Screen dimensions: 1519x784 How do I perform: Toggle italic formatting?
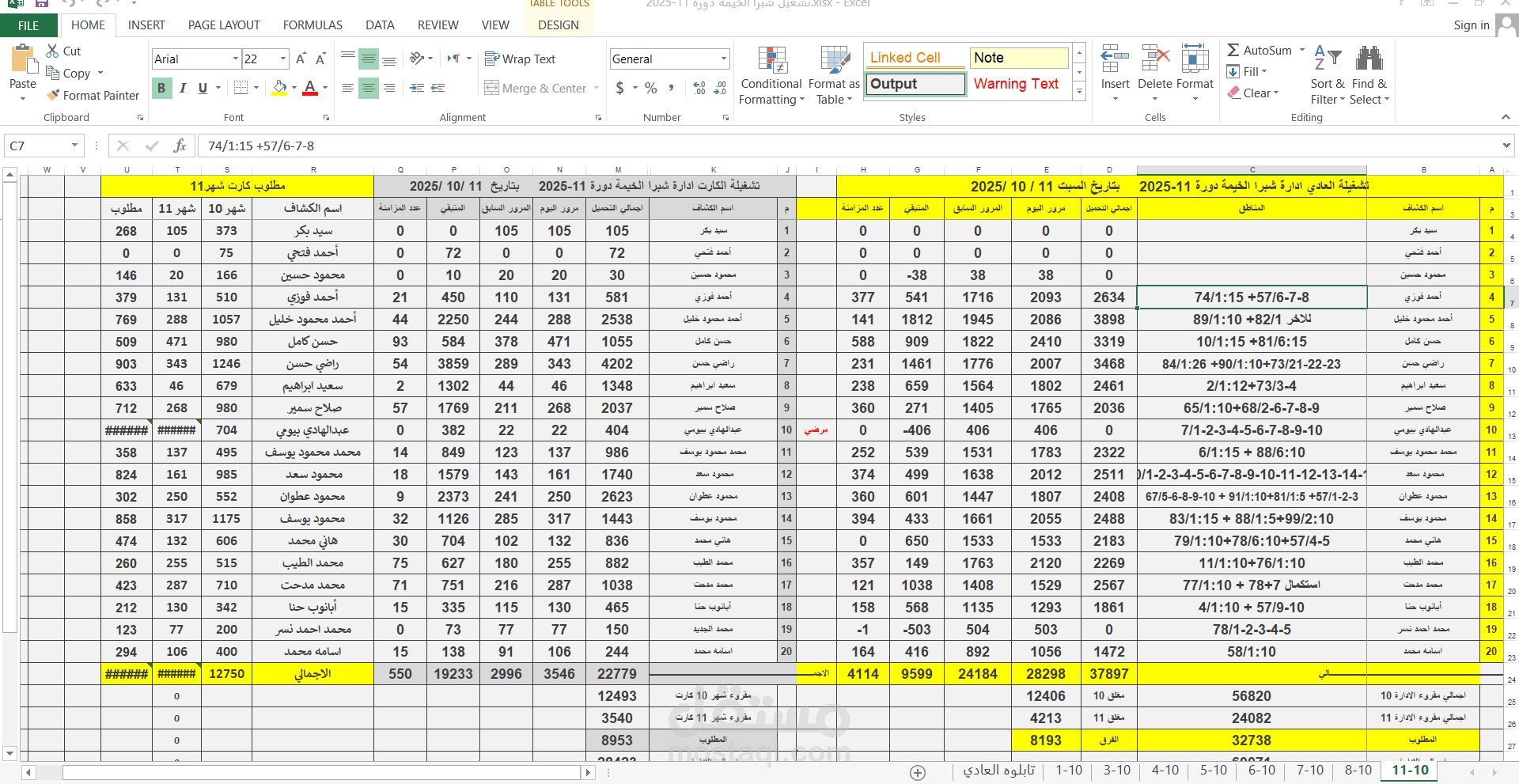pos(182,88)
